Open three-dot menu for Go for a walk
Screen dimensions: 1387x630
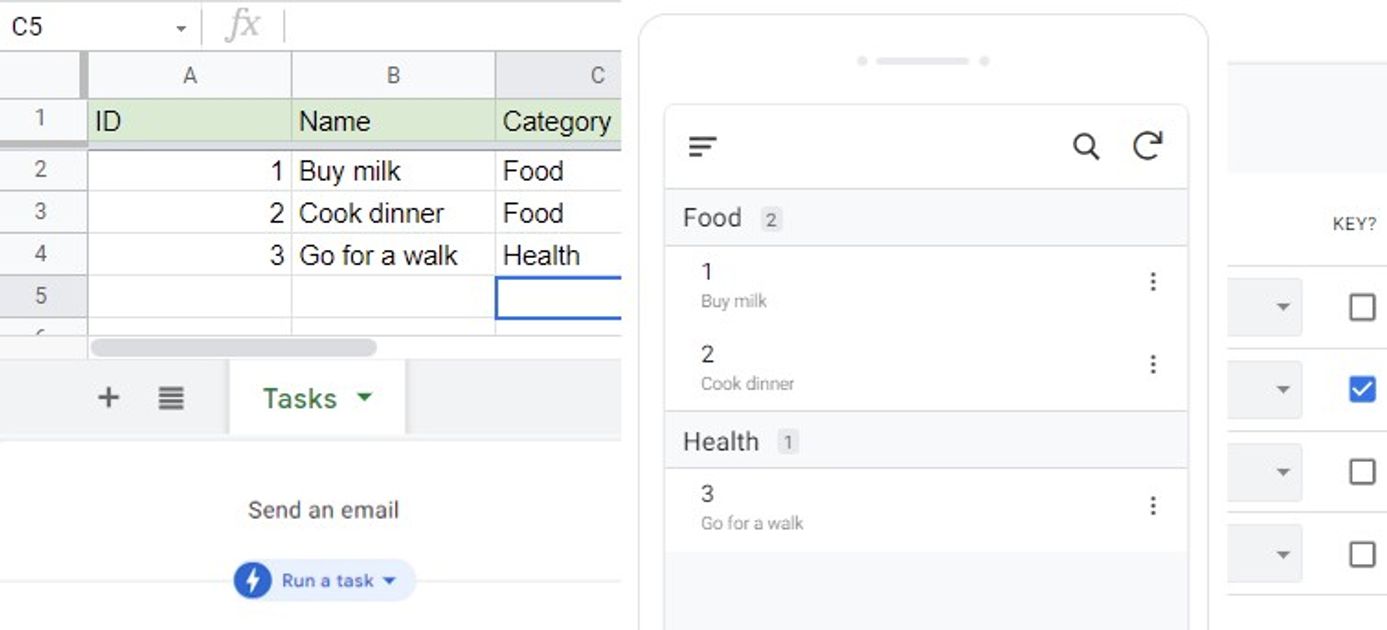tap(1153, 506)
